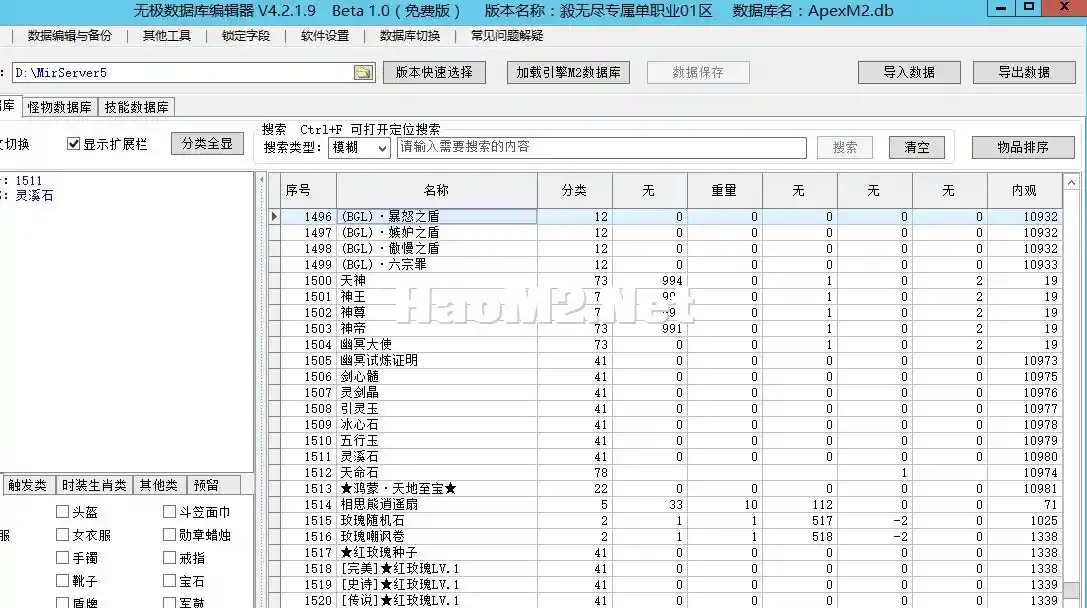Viewport: 1087px width, 608px height.
Task: Sort by 内观 column header
Action: tap(1024, 190)
